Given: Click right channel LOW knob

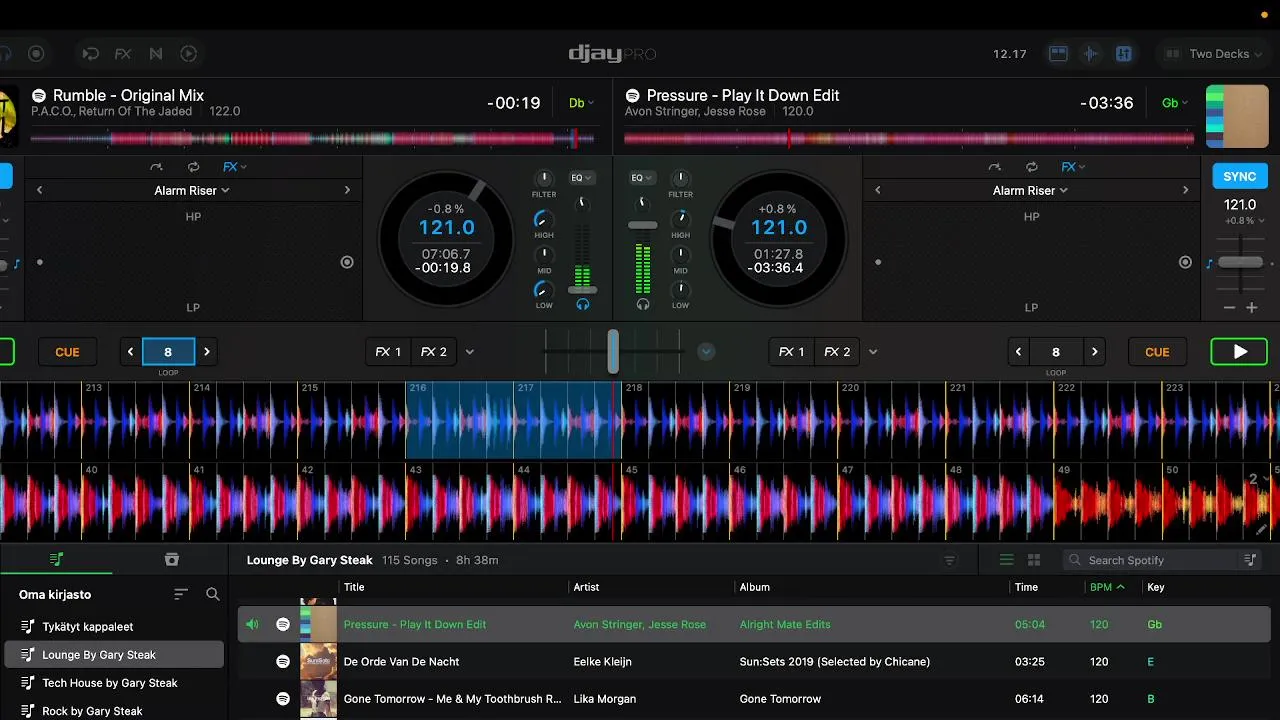Looking at the screenshot, I should click(680, 289).
